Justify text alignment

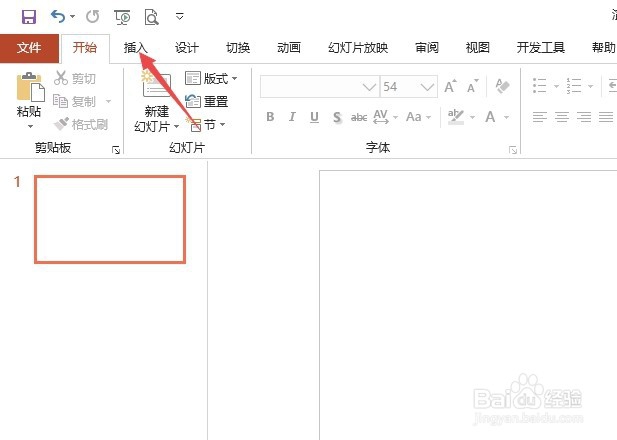(606, 117)
